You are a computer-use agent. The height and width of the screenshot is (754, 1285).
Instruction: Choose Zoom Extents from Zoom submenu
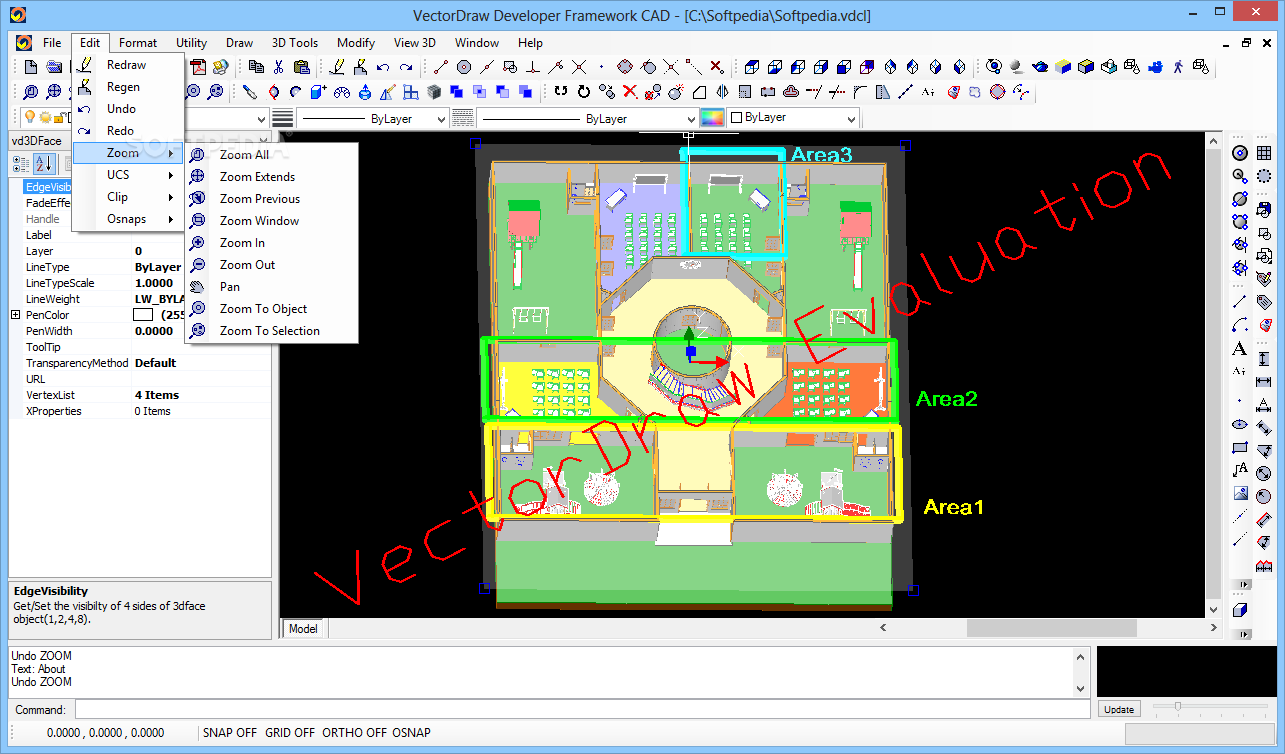(271, 177)
